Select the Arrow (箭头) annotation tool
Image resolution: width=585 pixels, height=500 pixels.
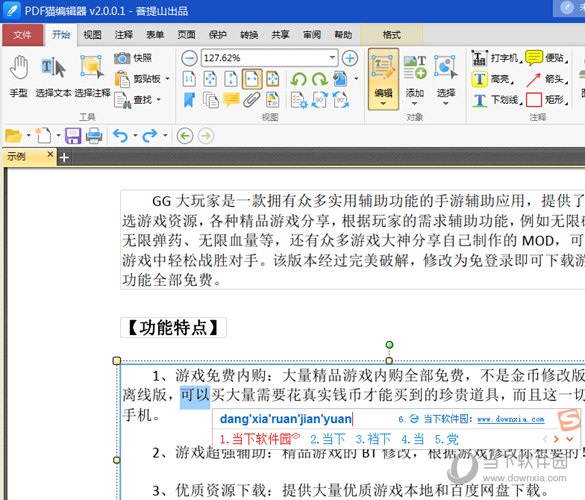[547, 79]
